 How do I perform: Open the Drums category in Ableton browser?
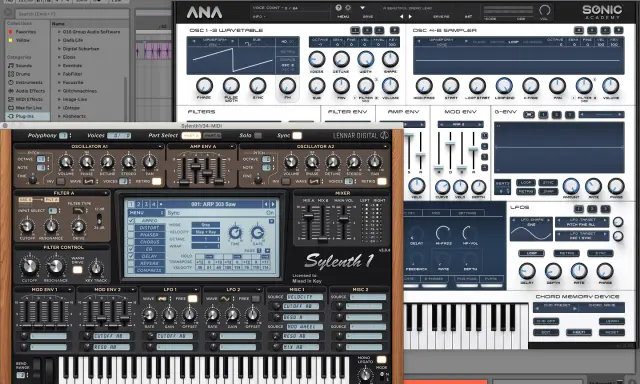click(23, 74)
